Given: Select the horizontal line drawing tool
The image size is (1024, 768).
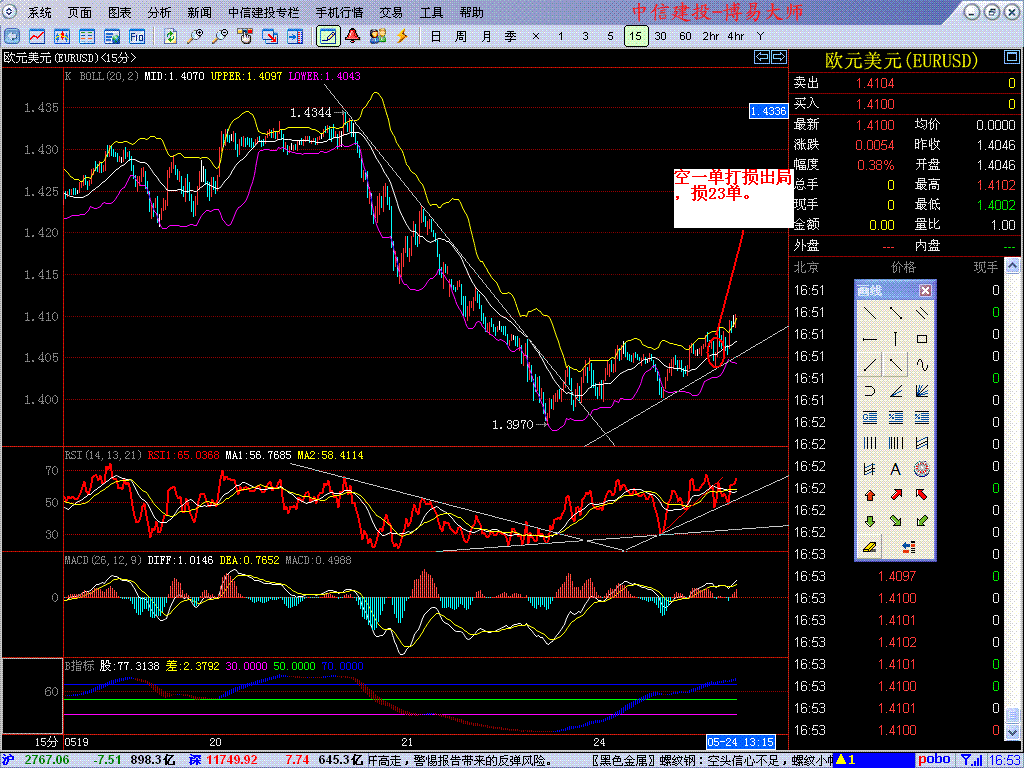Looking at the screenshot, I should tap(870, 339).
